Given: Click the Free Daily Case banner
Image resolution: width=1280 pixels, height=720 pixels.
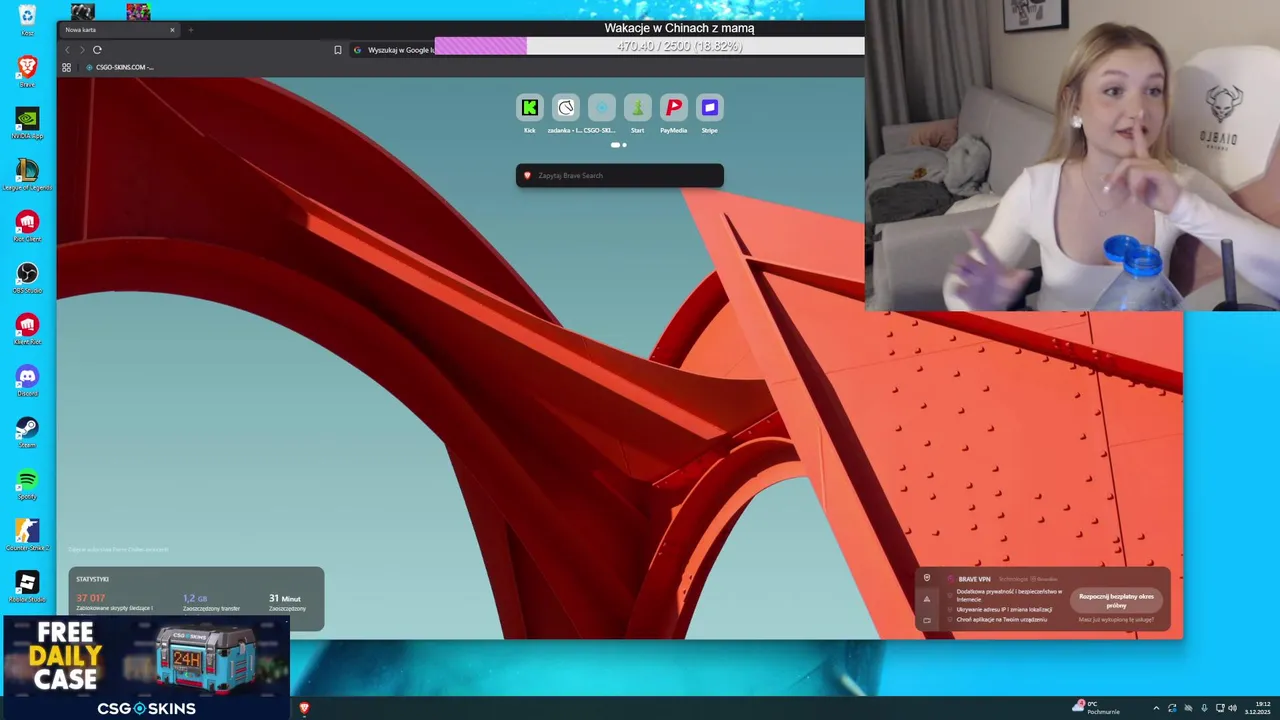Looking at the screenshot, I should (x=146, y=667).
